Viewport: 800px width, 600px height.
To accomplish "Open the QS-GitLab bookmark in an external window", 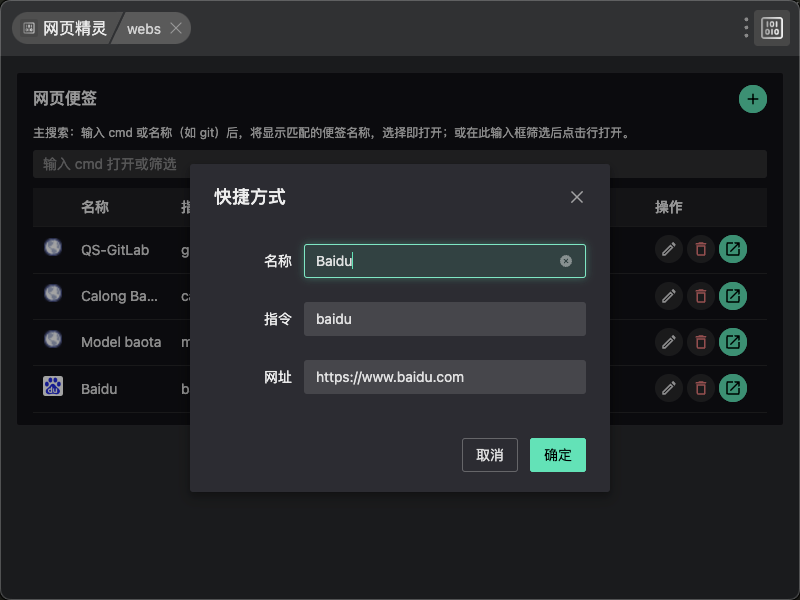I will coord(733,249).
